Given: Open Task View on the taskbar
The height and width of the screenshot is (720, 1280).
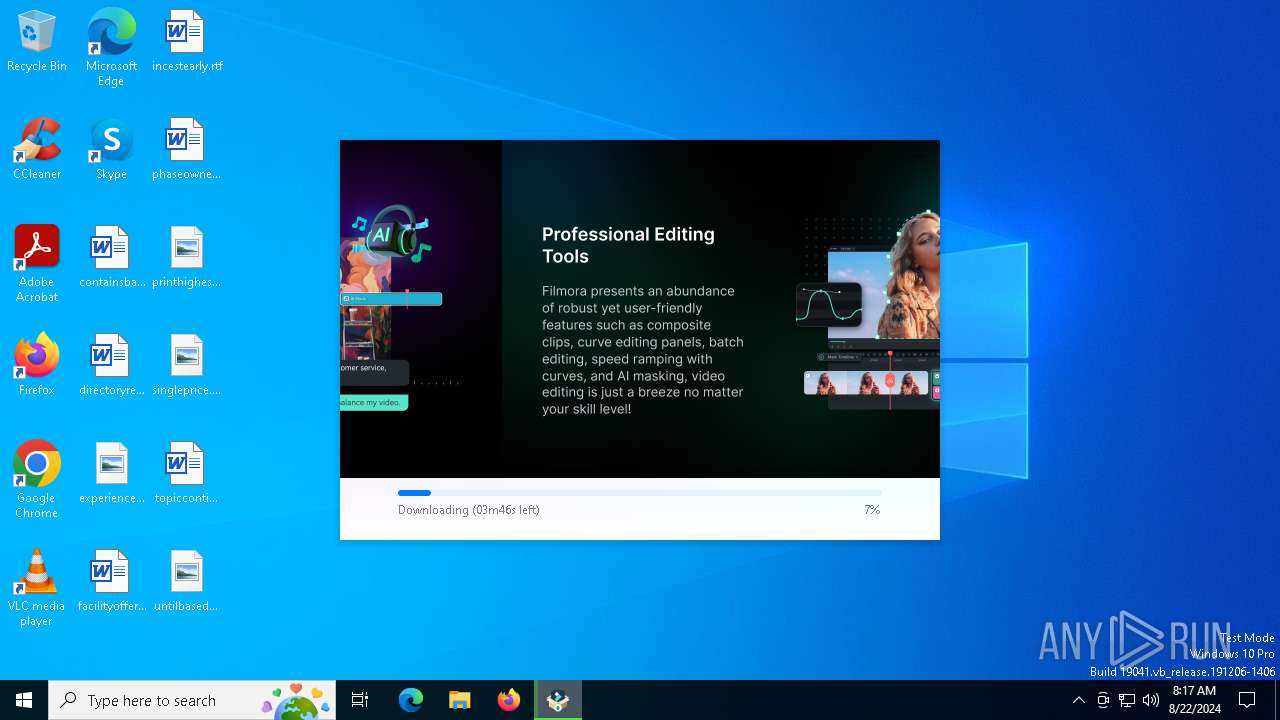Looking at the screenshot, I should click(x=360, y=700).
